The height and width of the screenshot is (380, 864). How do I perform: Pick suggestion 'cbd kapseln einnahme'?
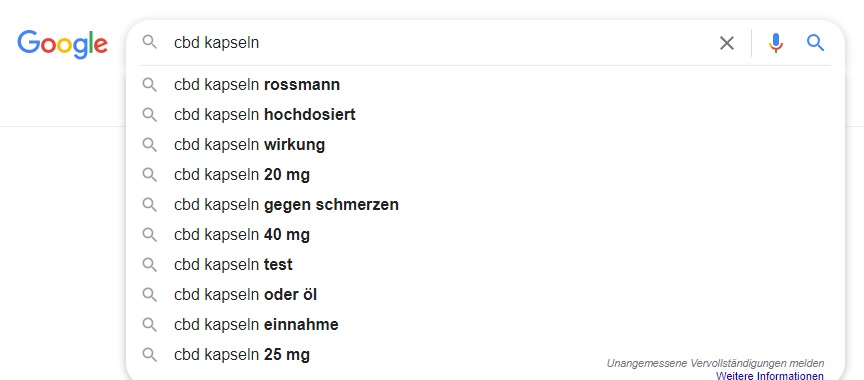(x=485, y=324)
